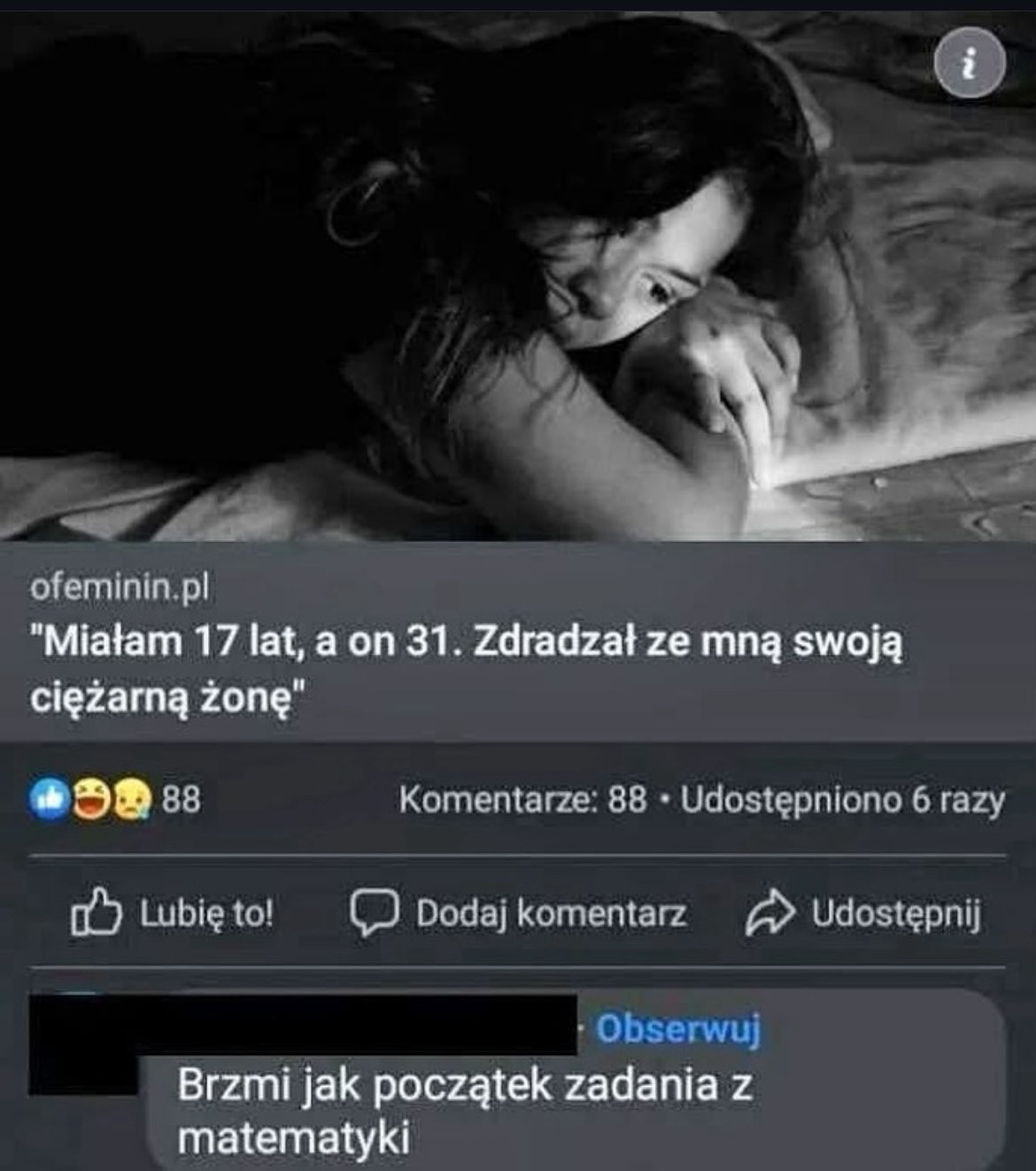Open the article preview photo

tap(518, 275)
